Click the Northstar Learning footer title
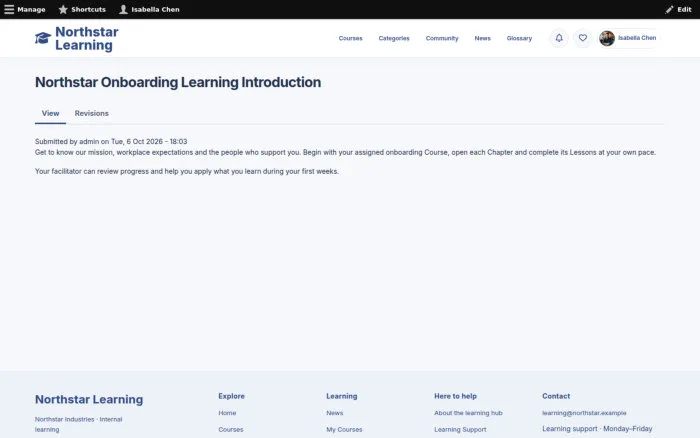 coord(89,399)
